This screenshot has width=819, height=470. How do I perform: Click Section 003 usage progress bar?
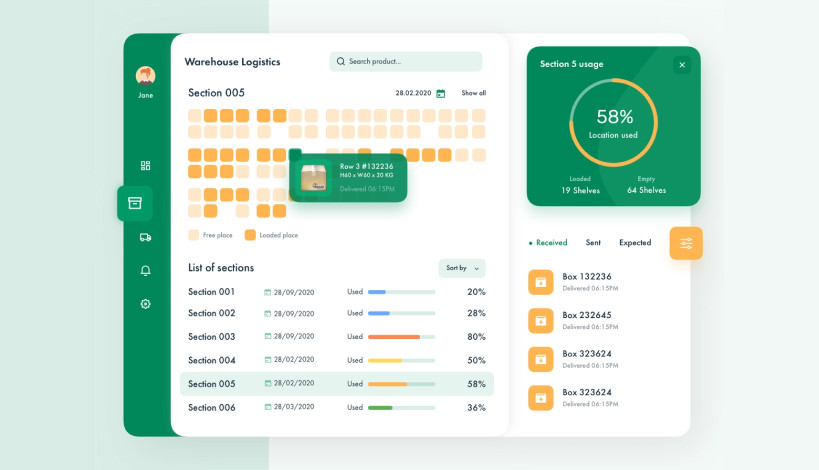401,337
